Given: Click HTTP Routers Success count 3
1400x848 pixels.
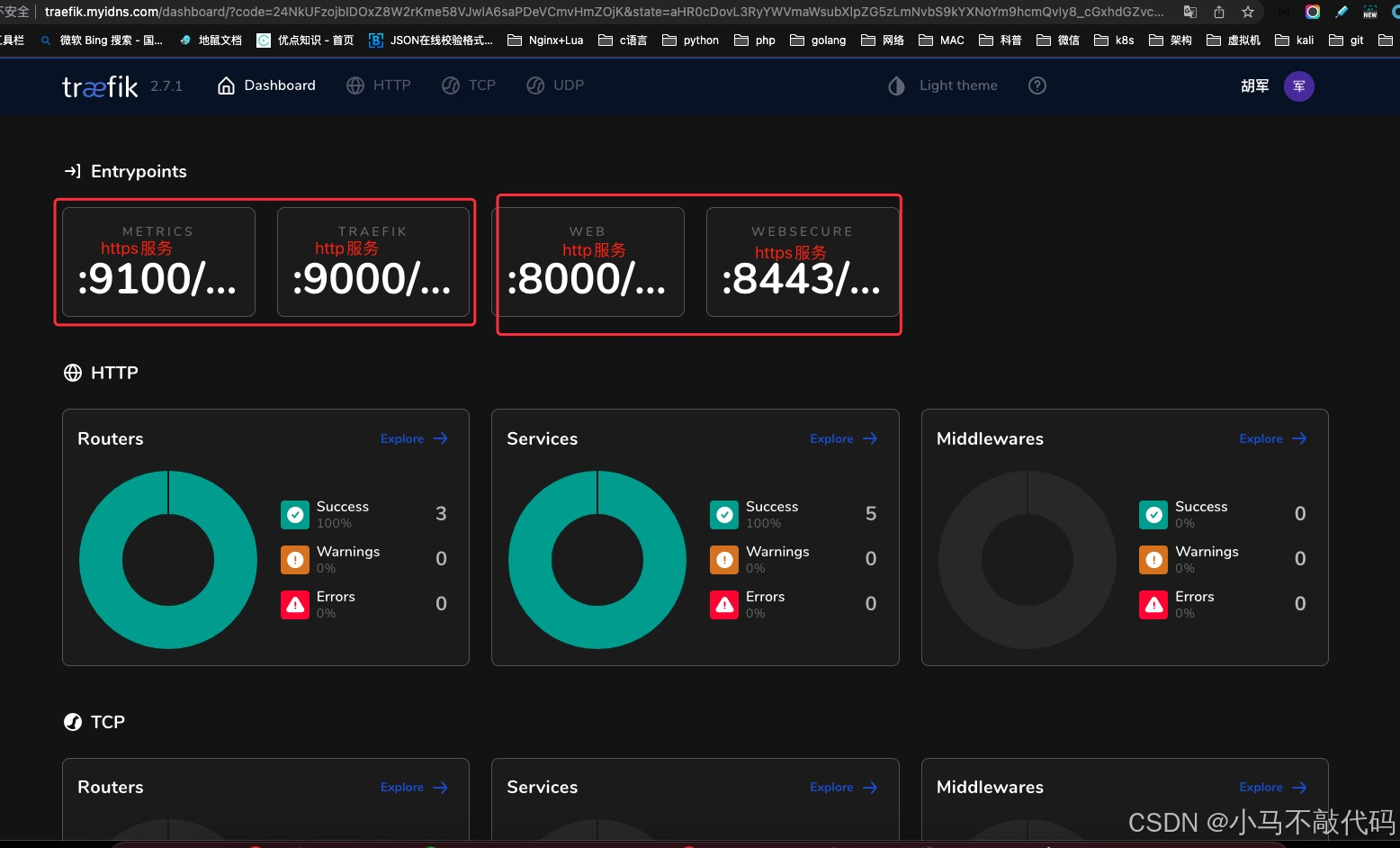Looking at the screenshot, I should [441, 513].
